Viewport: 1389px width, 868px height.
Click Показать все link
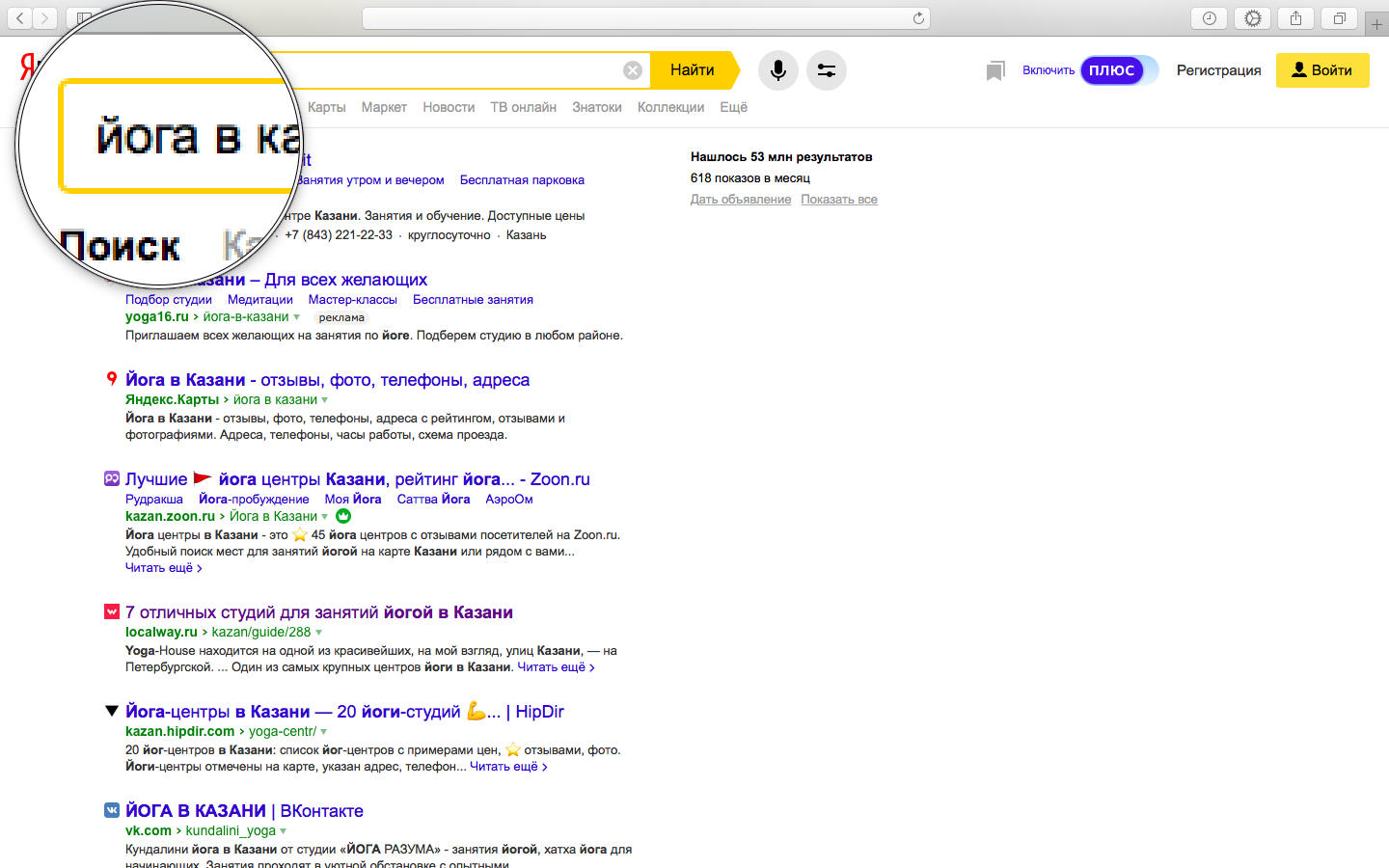[839, 200]
